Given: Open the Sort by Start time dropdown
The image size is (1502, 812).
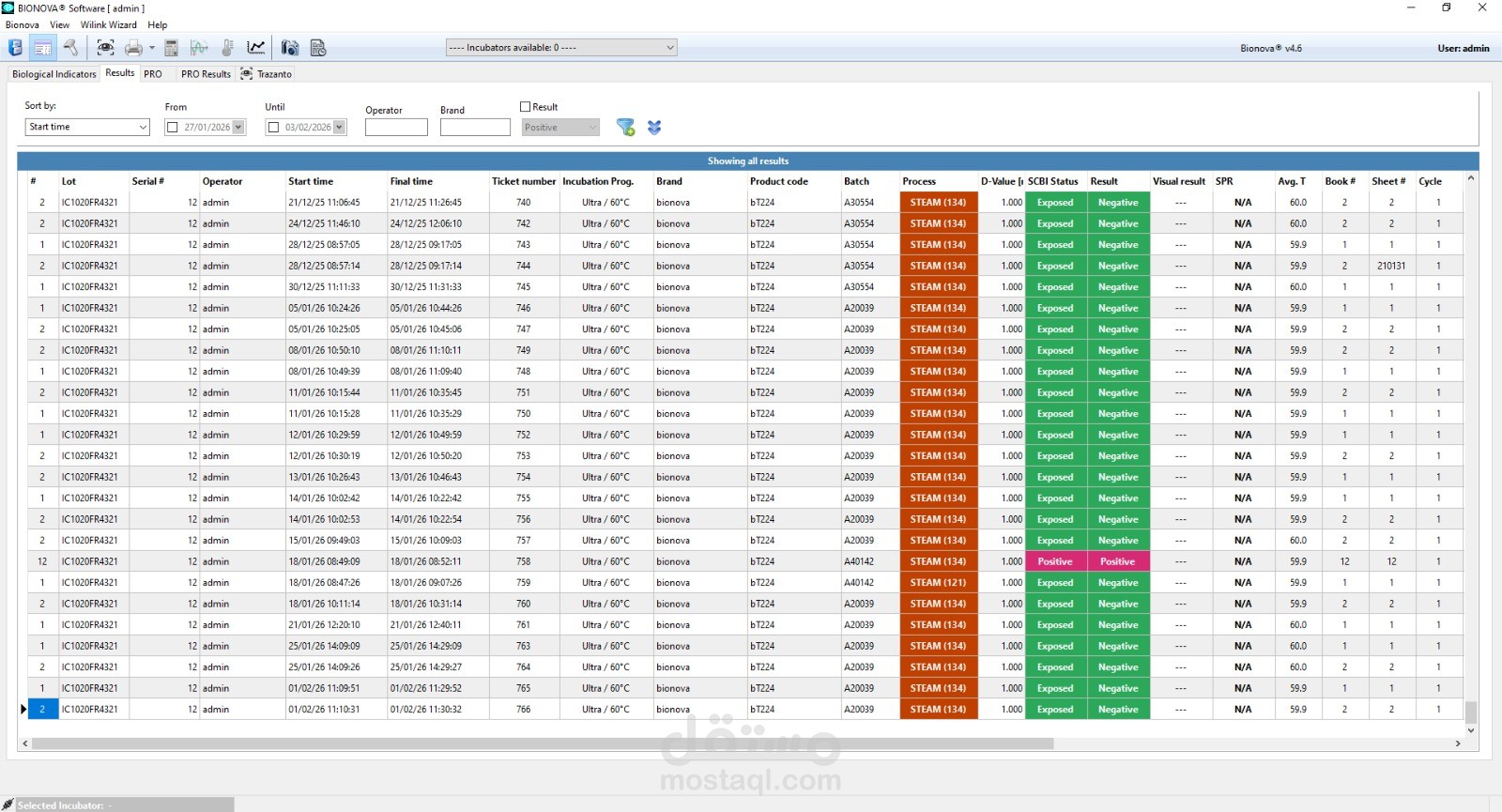Looking at the screenshot, I should [87, 127].
